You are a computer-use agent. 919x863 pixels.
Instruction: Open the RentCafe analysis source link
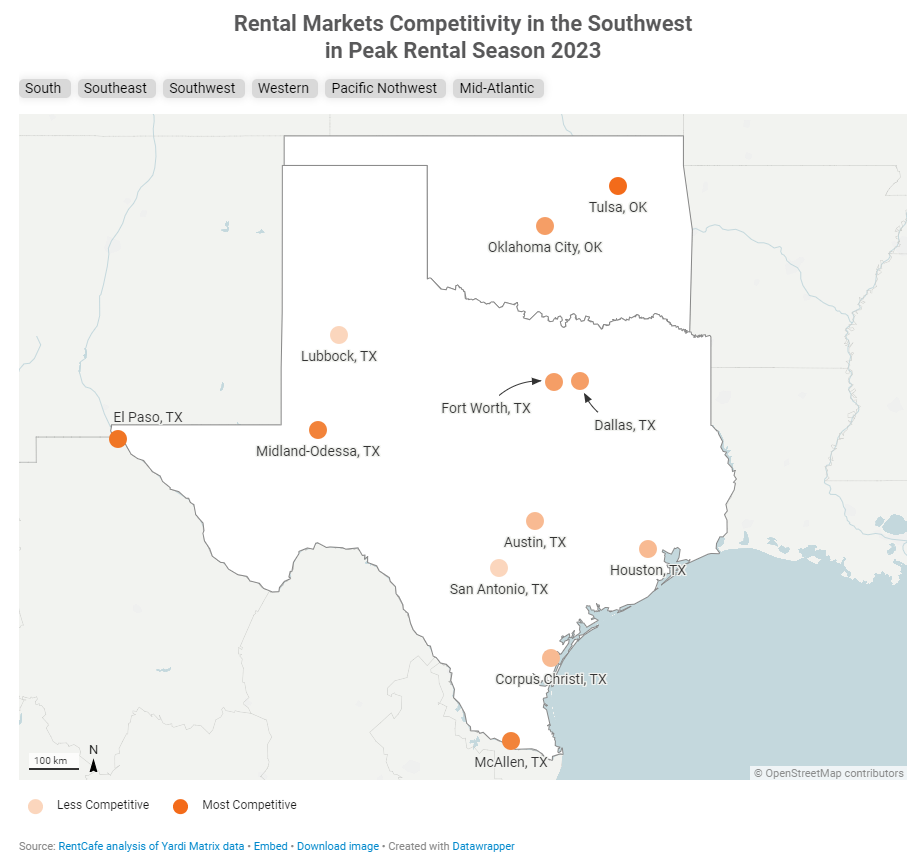pyautogui.click(x=151, y=846)
